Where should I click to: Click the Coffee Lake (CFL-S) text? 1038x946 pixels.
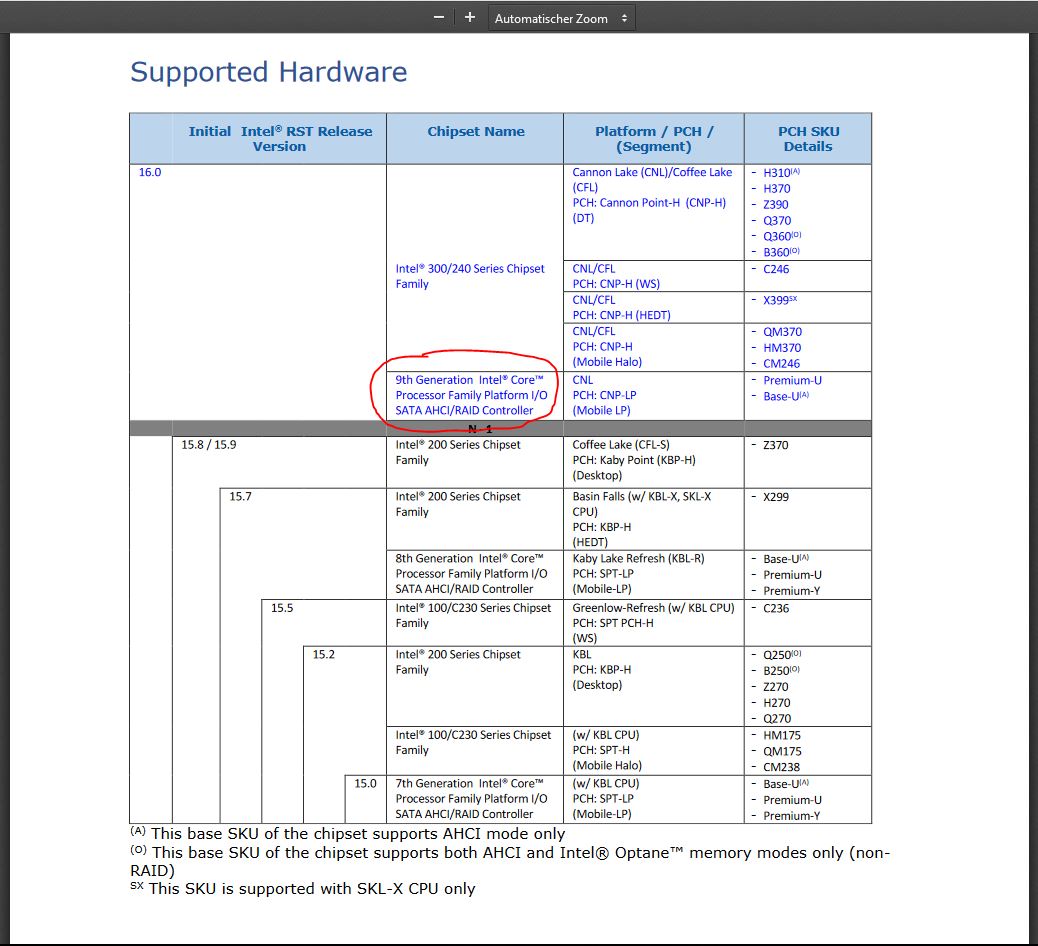tap(621, 445)
